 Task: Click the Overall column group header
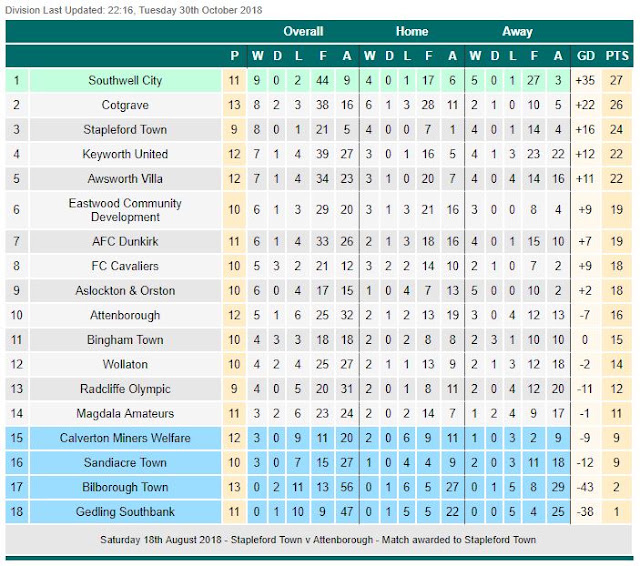(303, 31)
